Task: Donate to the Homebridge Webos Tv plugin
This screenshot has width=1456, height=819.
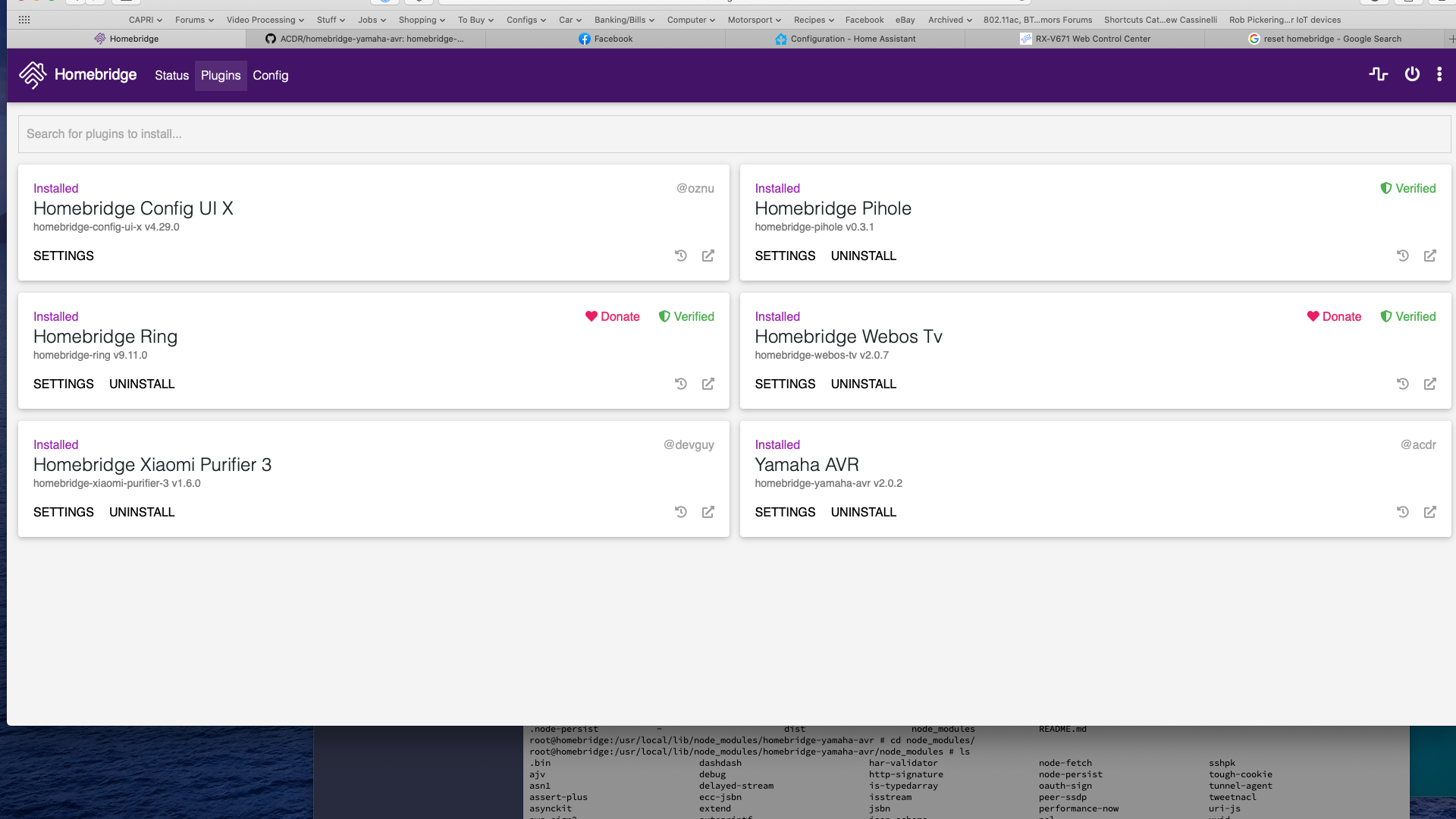Action: tap(1334, 316)
